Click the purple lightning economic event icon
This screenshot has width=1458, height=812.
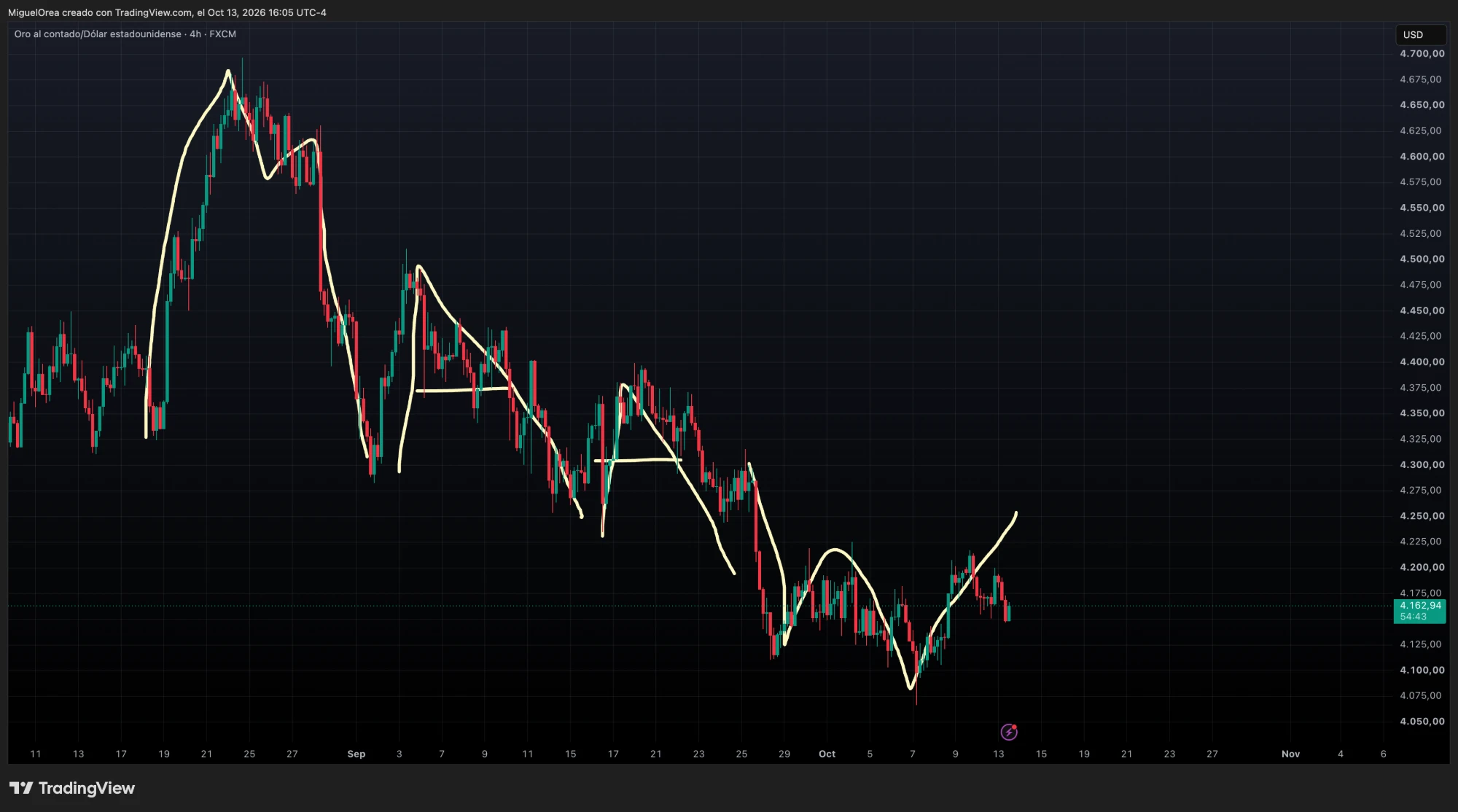[1009, 731]
